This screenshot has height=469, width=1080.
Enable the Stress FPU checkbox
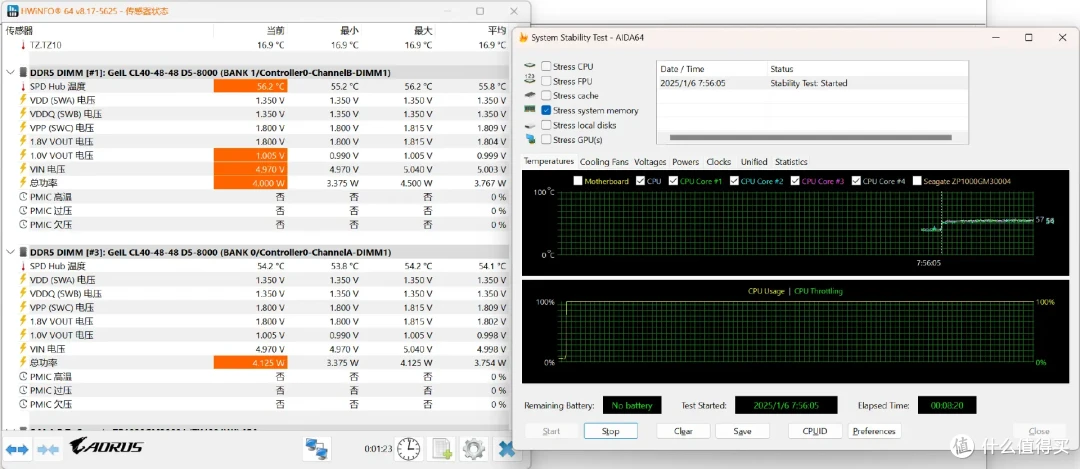[x=546, y=81]
